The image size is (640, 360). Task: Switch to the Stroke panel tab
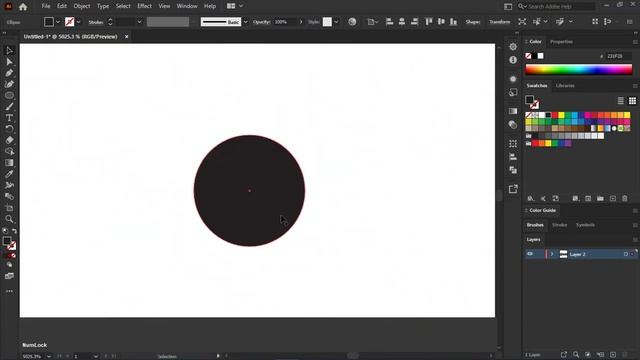tap(559, 225)
